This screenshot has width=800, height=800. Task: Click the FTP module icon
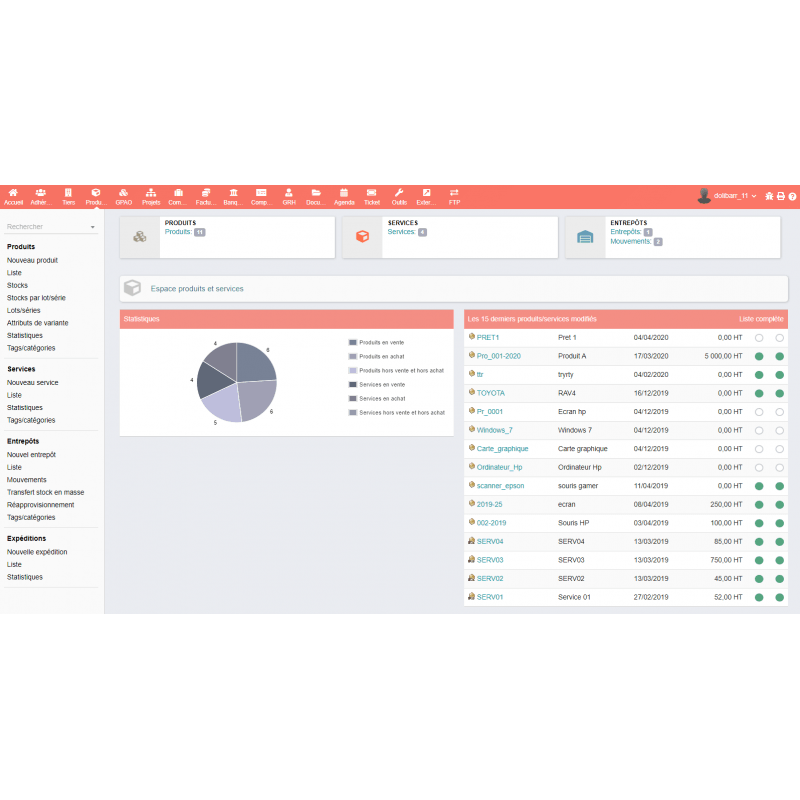click(x=454, y=196)
